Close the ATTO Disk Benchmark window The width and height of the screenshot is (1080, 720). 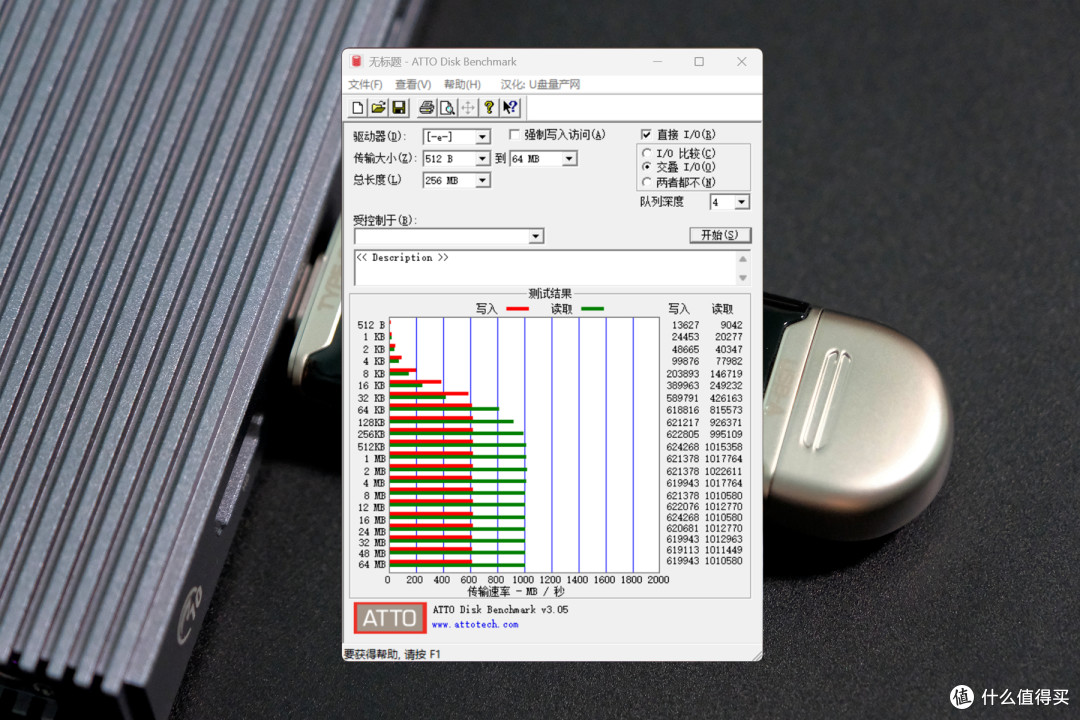pyautogui.click(x=742, y=62)
